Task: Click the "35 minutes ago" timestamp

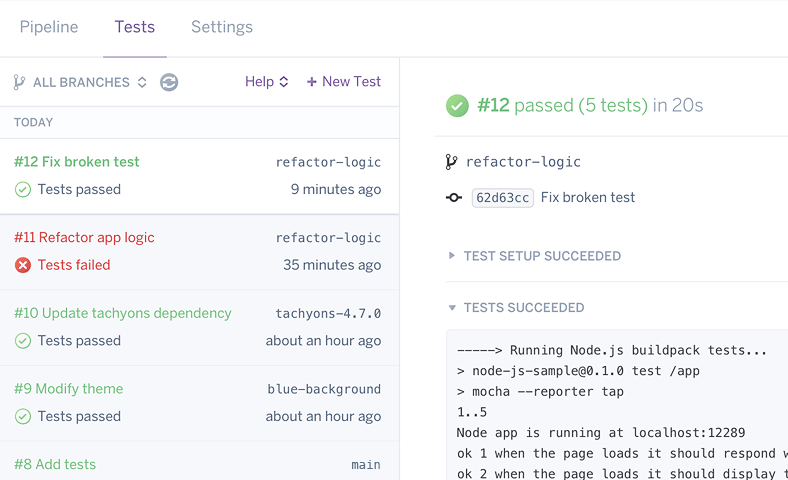Action: 332,265
